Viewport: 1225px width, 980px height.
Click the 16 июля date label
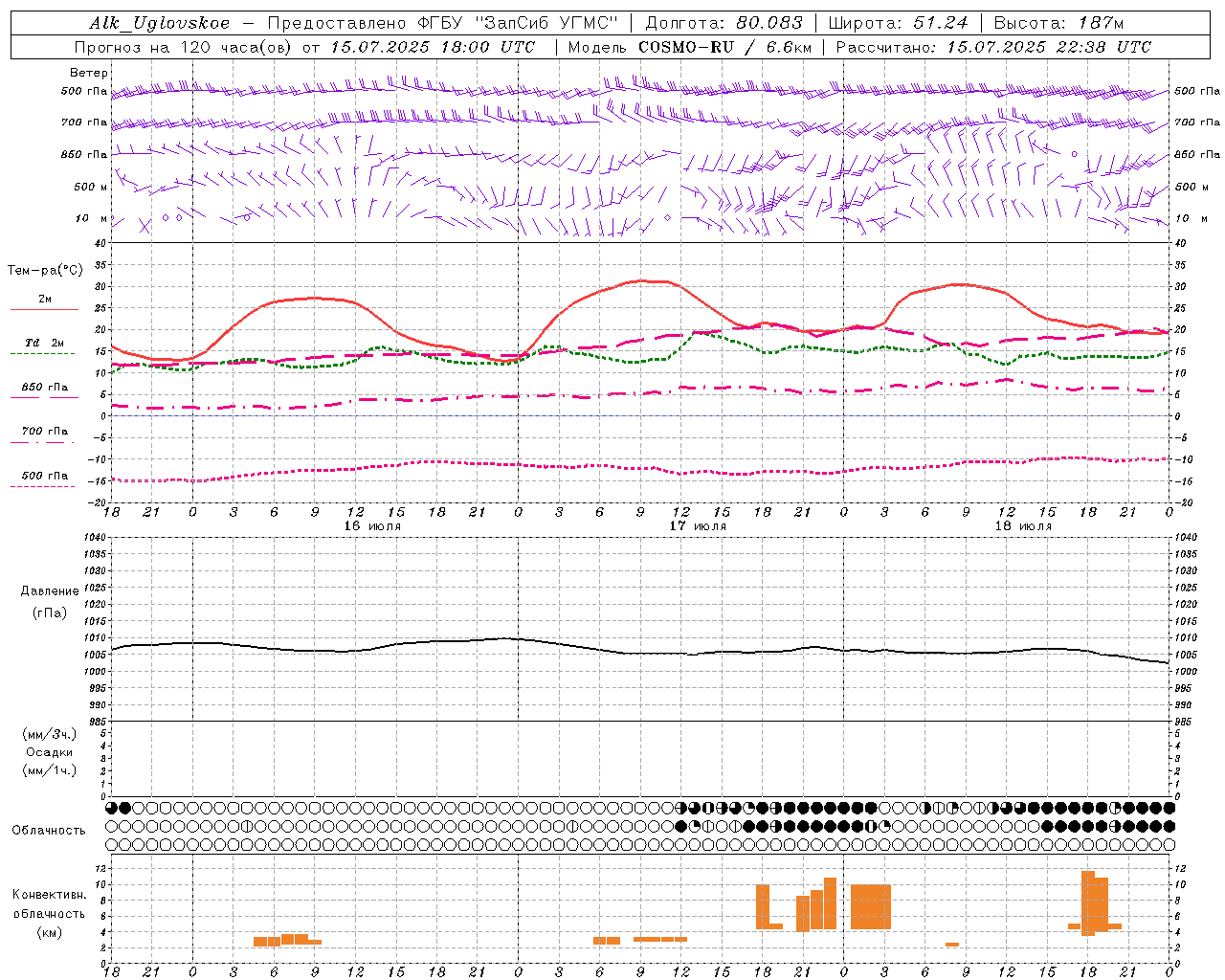click(372, 526)
